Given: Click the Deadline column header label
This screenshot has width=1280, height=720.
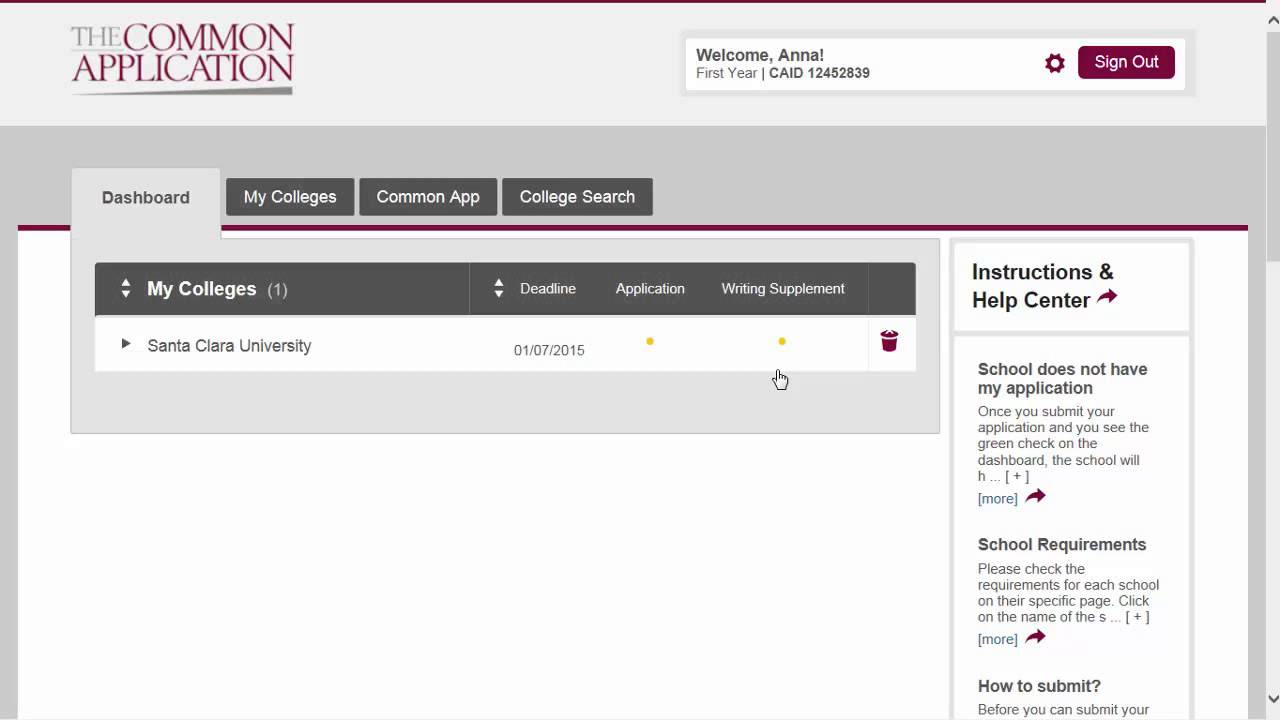Looking at the screenshot, I should click(x=548, y=289).
